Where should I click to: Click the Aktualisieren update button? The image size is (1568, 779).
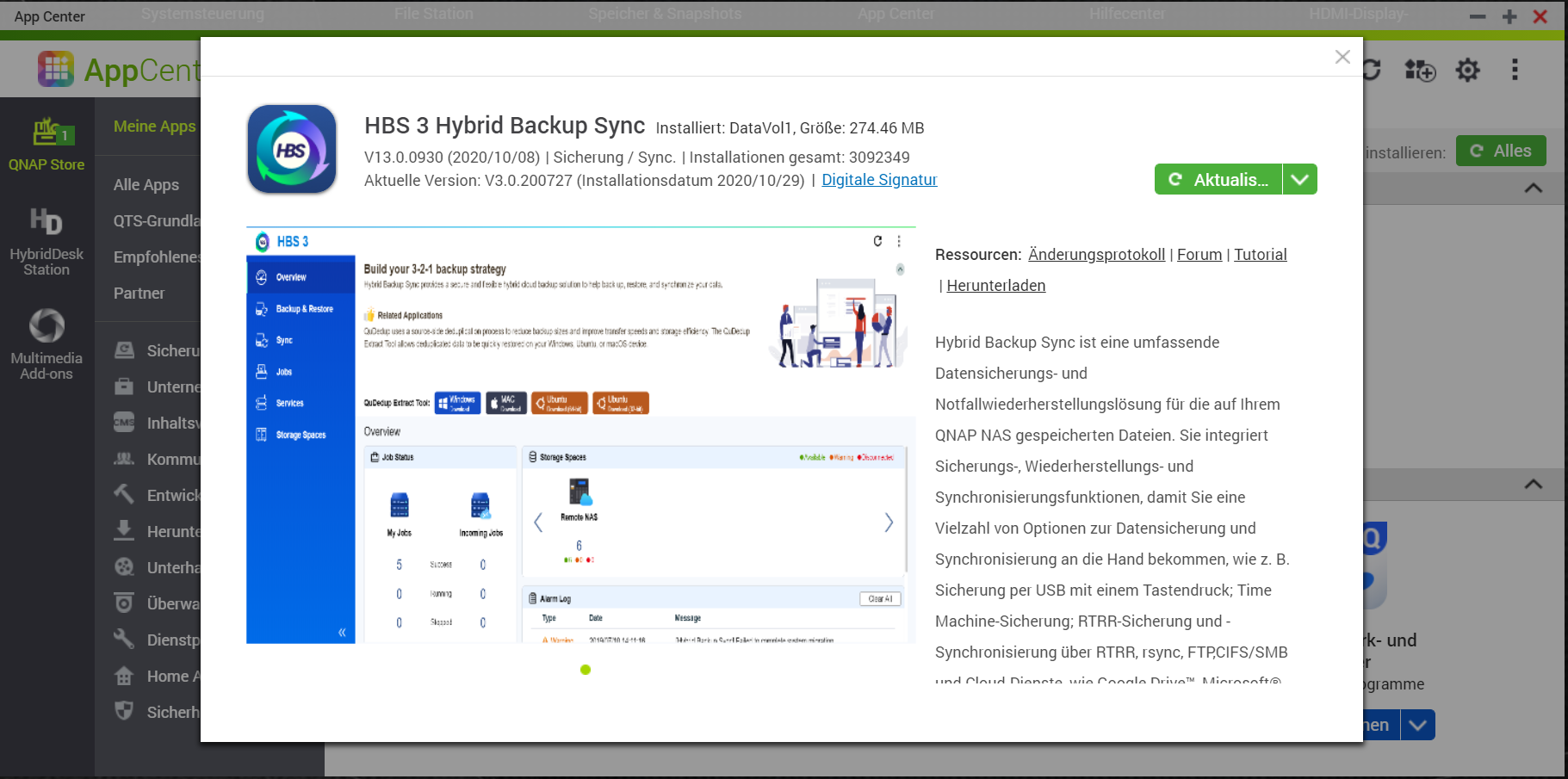click(1218, 180)
